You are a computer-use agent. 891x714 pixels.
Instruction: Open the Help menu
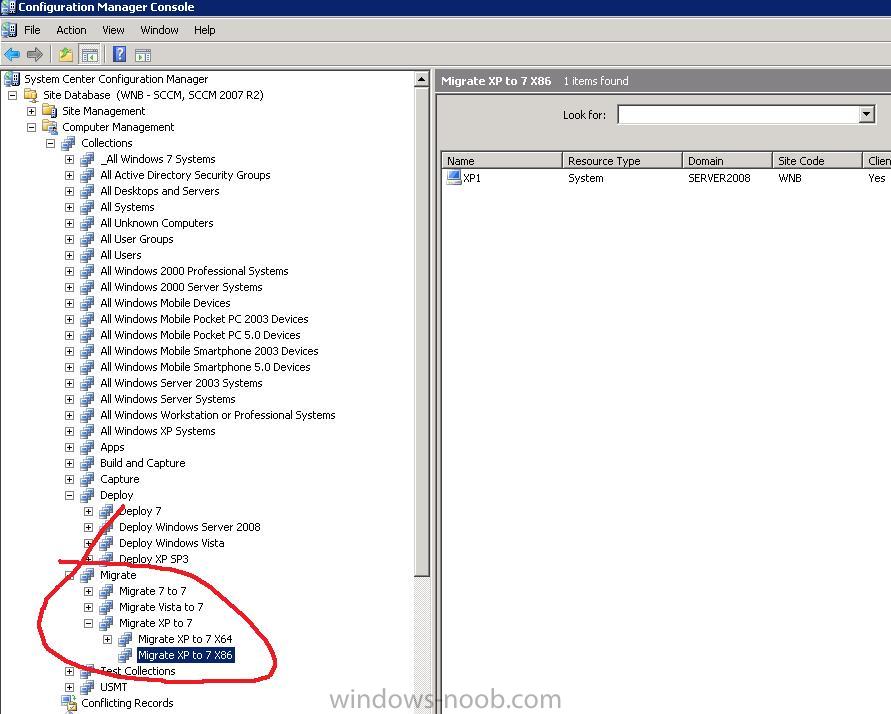(205, 30)
